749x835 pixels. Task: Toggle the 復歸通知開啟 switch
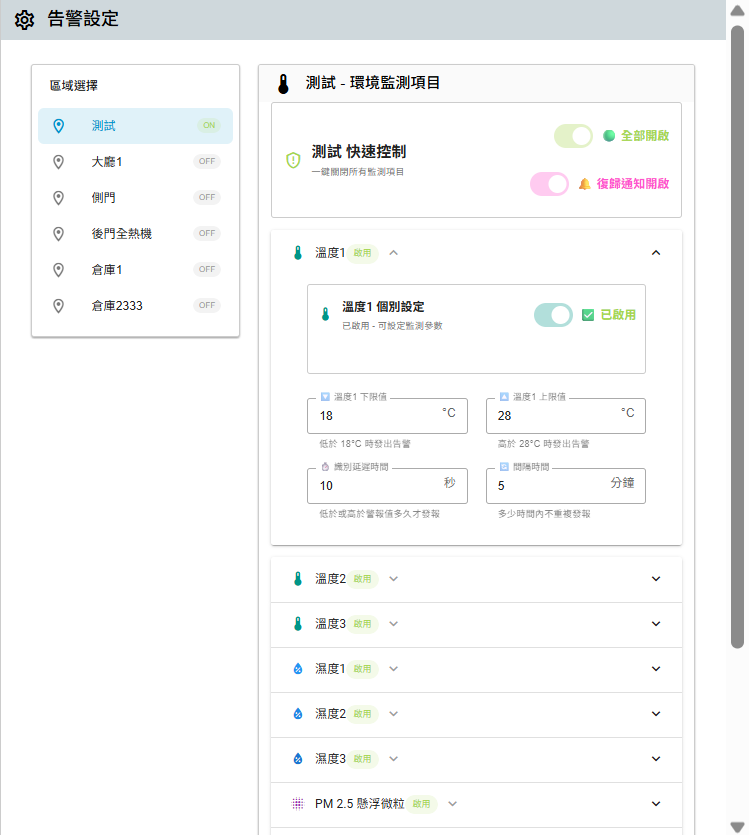coord(550,184)
